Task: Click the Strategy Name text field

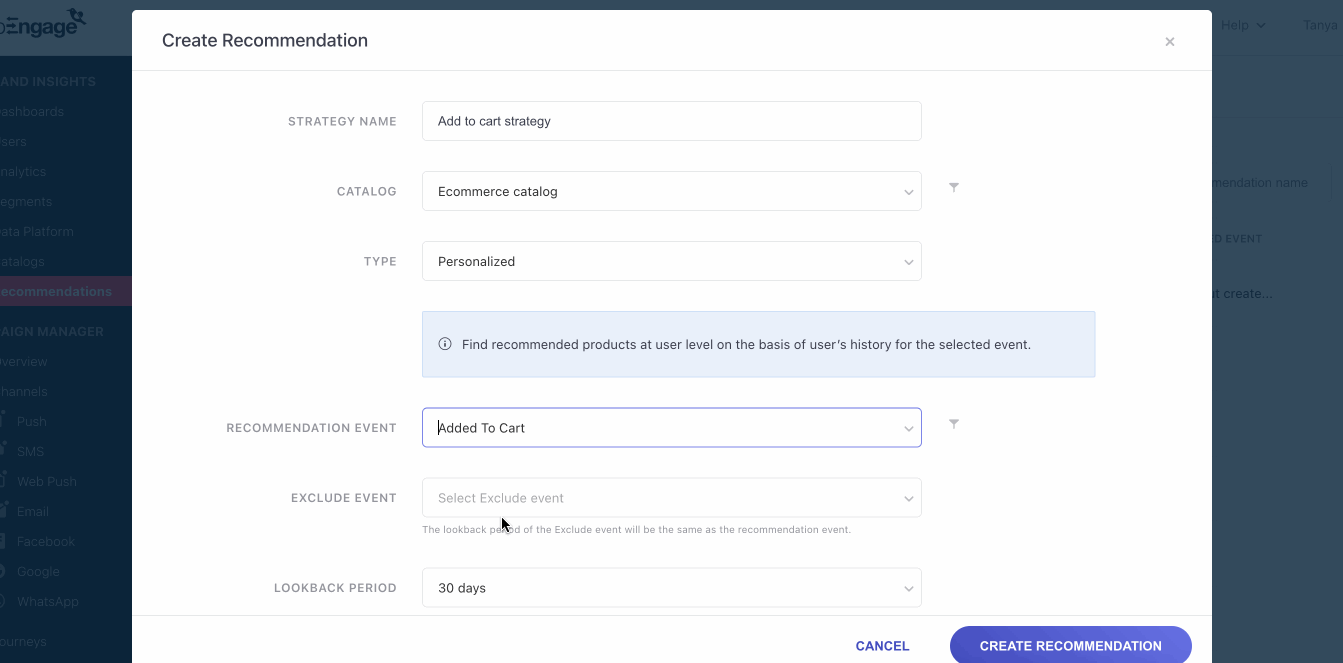Action: click(671, 121)
